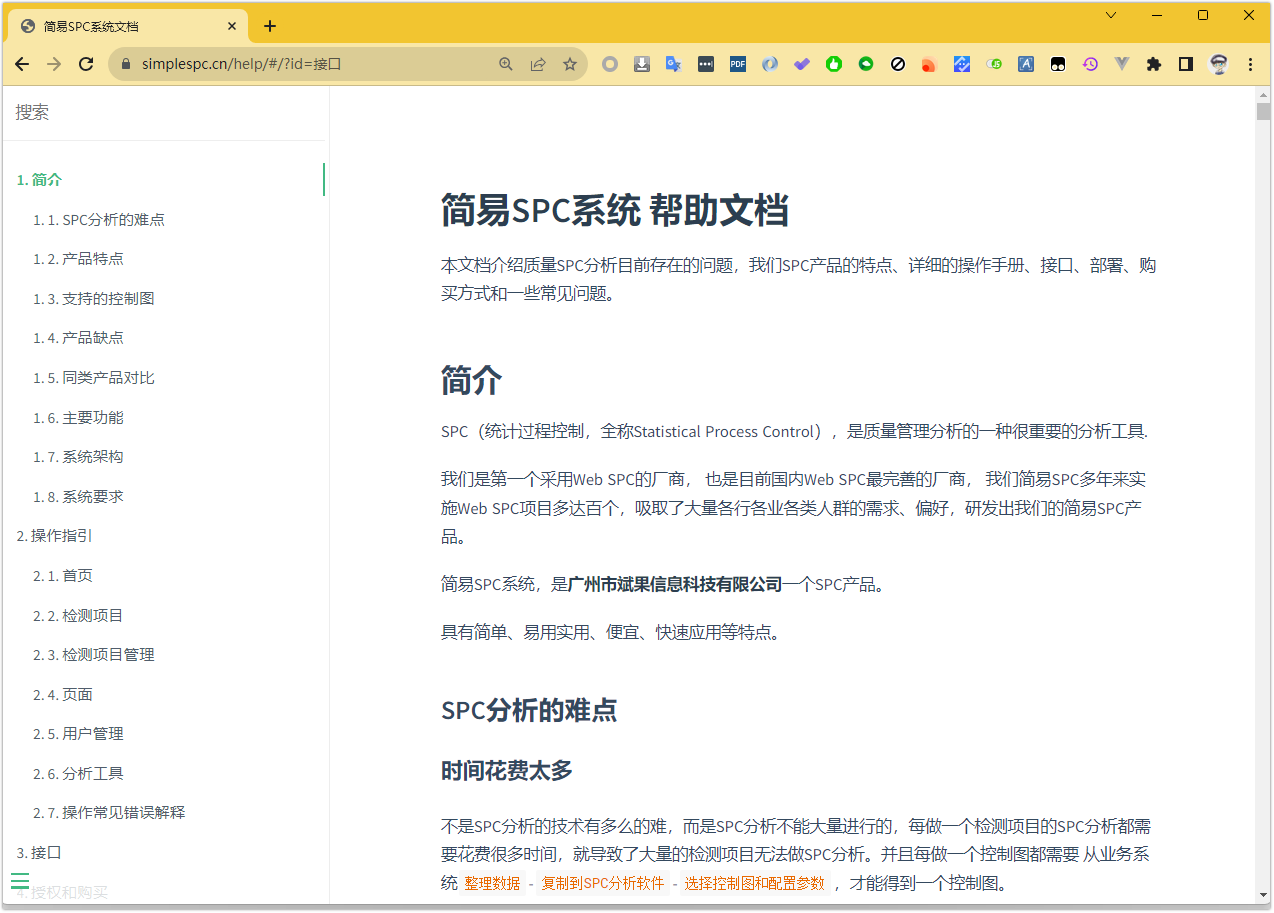Open the PDF extension icon
Viewport: 1274px width, 913px height.
pos(738,64)
